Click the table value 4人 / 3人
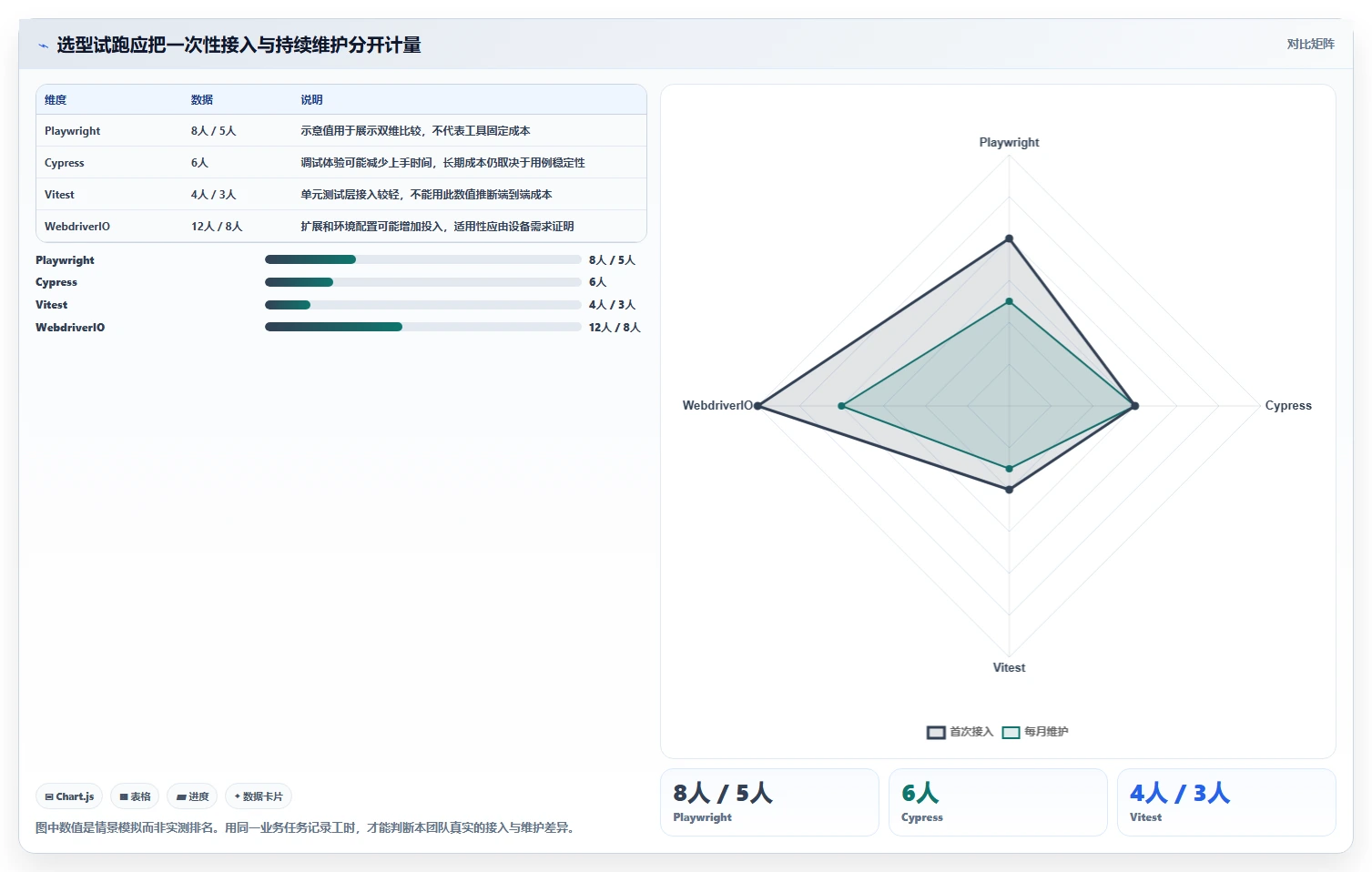Viewport: 1372px width, 872px height. (x=214, y=195)
